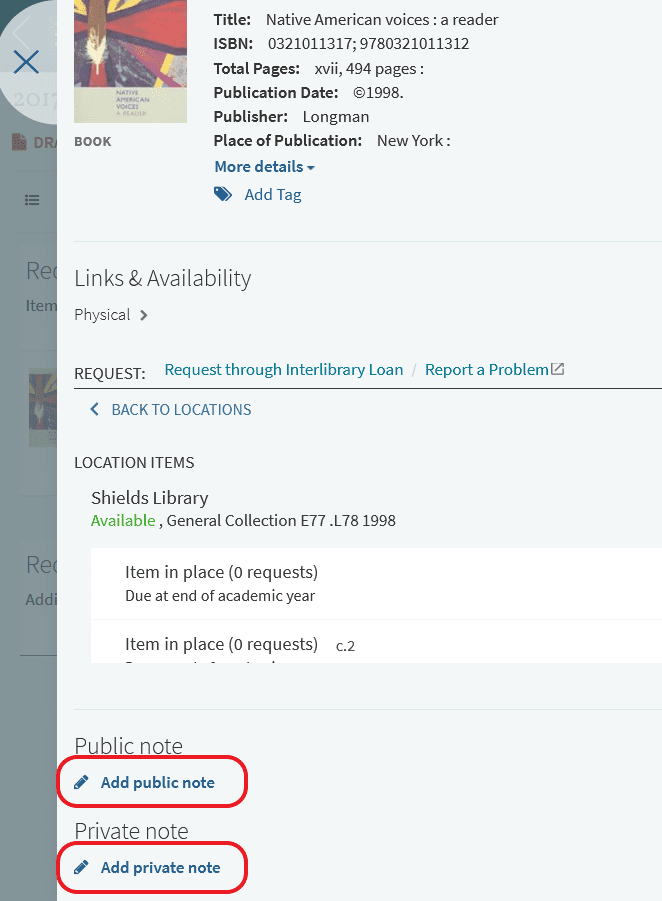
Task: Open the Shields Library location entry
Action: tap(150, 498)
